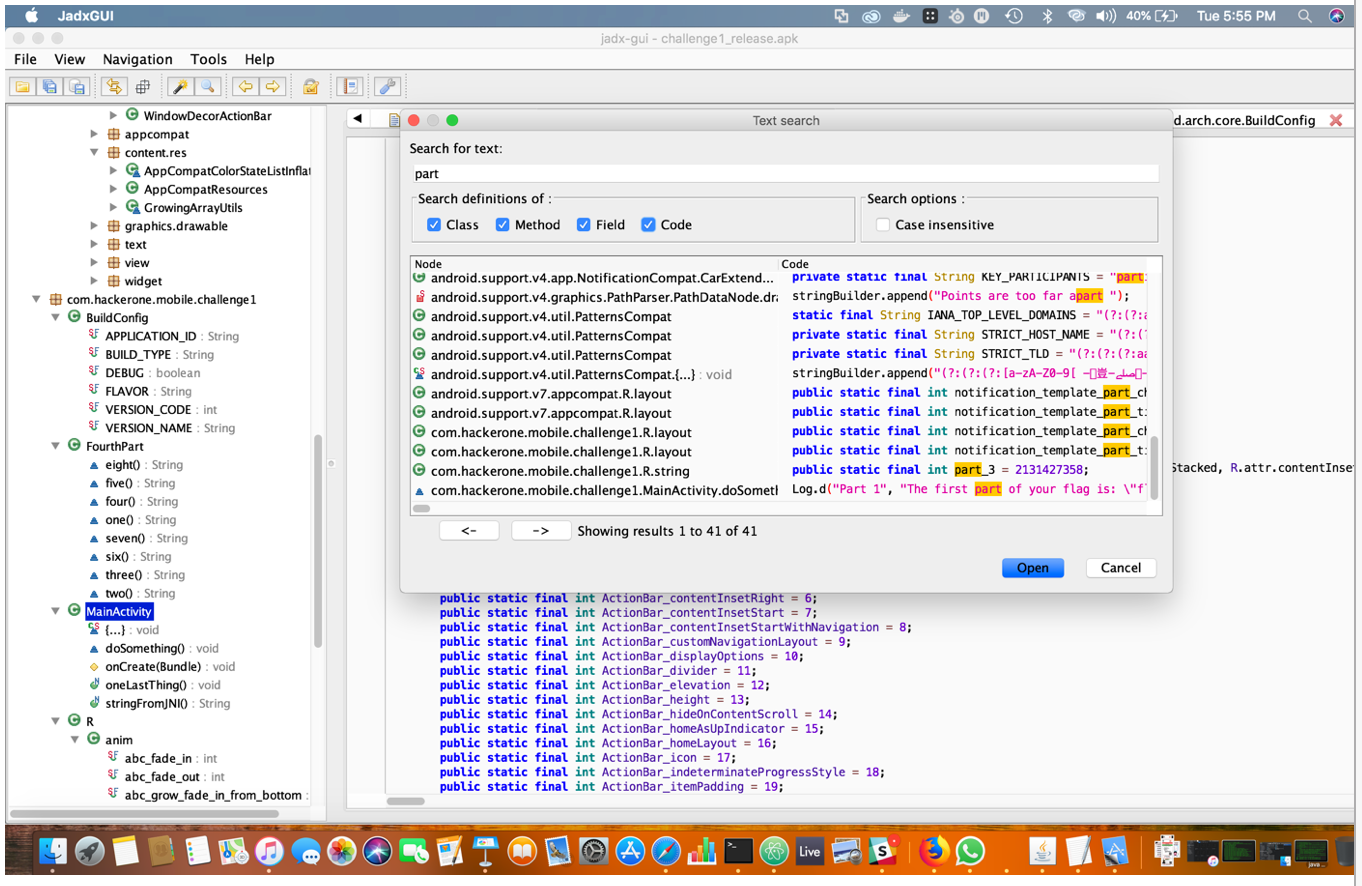Expand the appcompat package node
This screenshot has width=1362, height=886.
(94, 134)
